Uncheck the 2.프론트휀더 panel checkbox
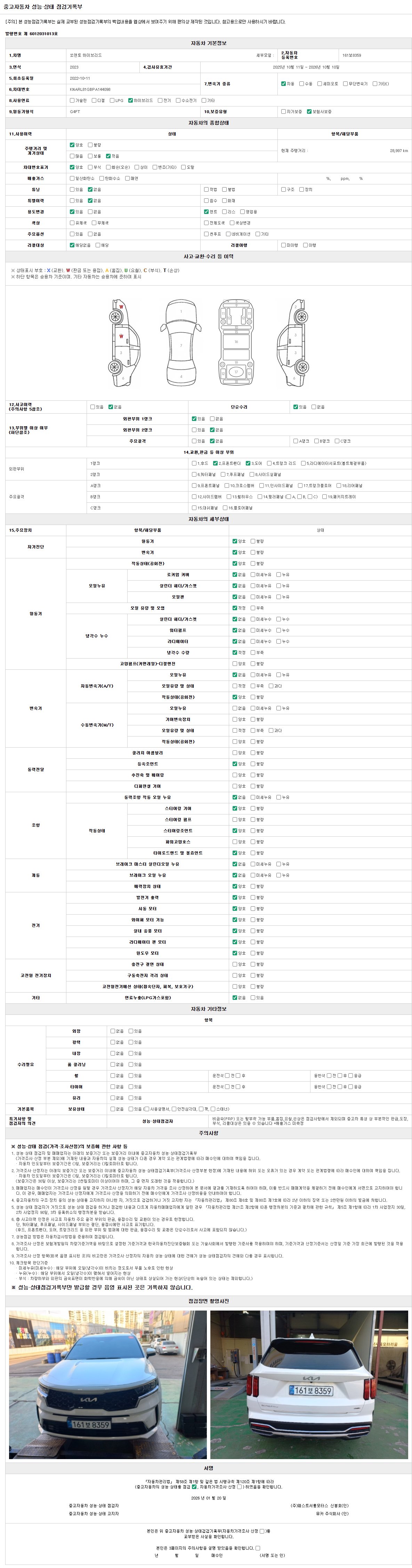This screenshot has height=1568, width=412. 216,463
